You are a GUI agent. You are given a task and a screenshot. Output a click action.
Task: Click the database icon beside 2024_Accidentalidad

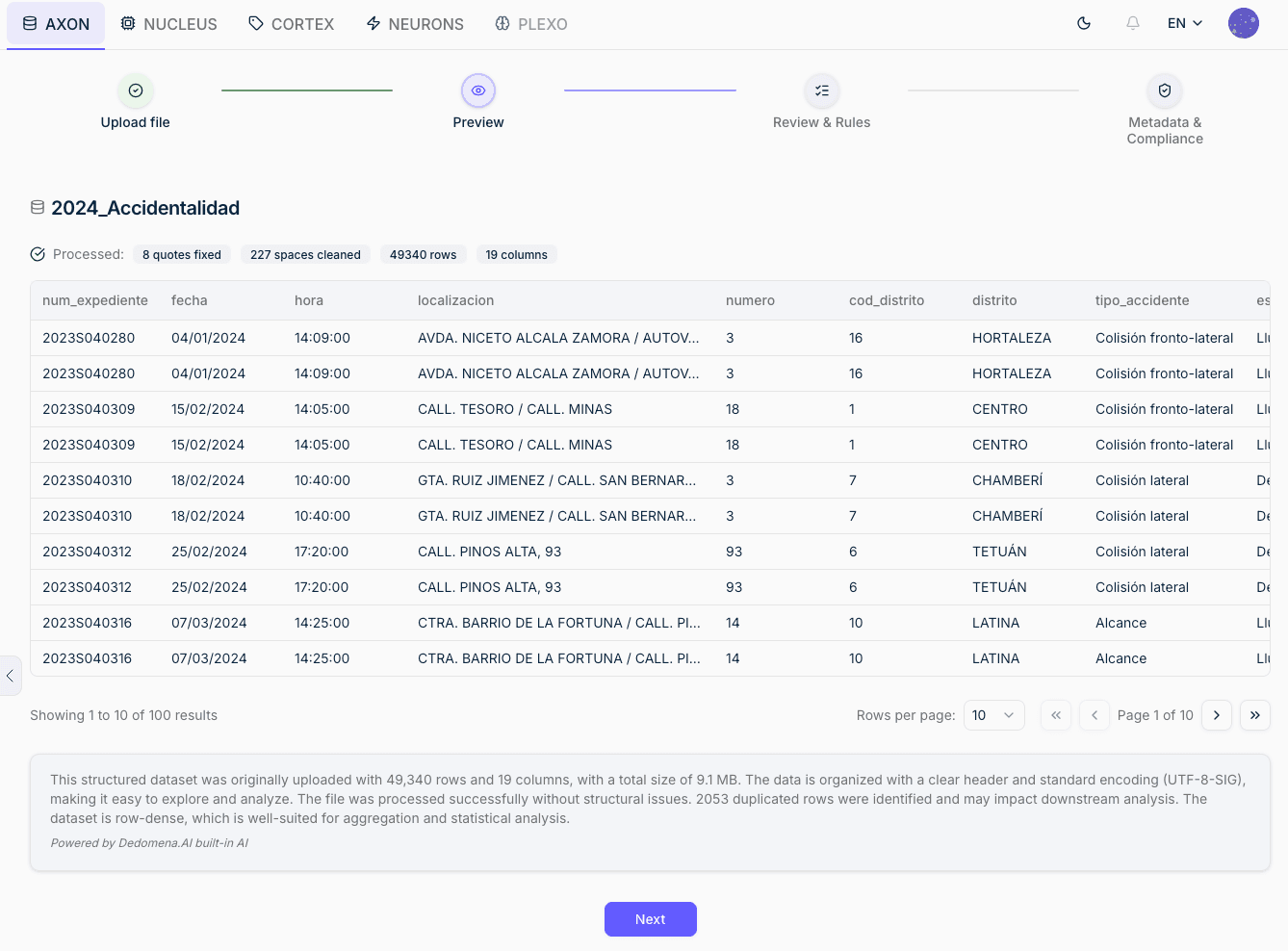coord(38,207)
